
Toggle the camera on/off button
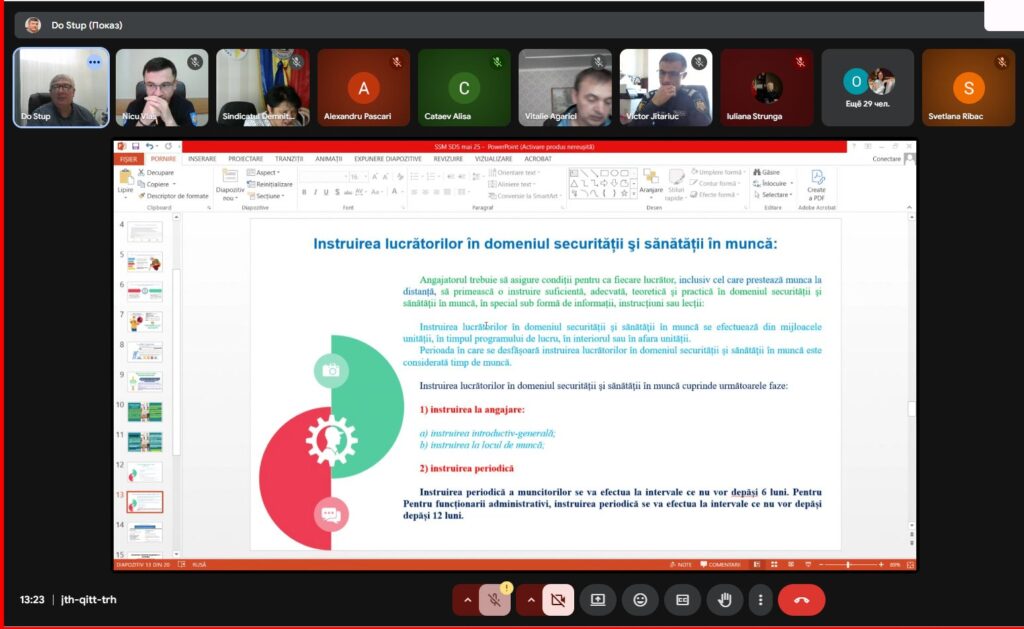558,600
